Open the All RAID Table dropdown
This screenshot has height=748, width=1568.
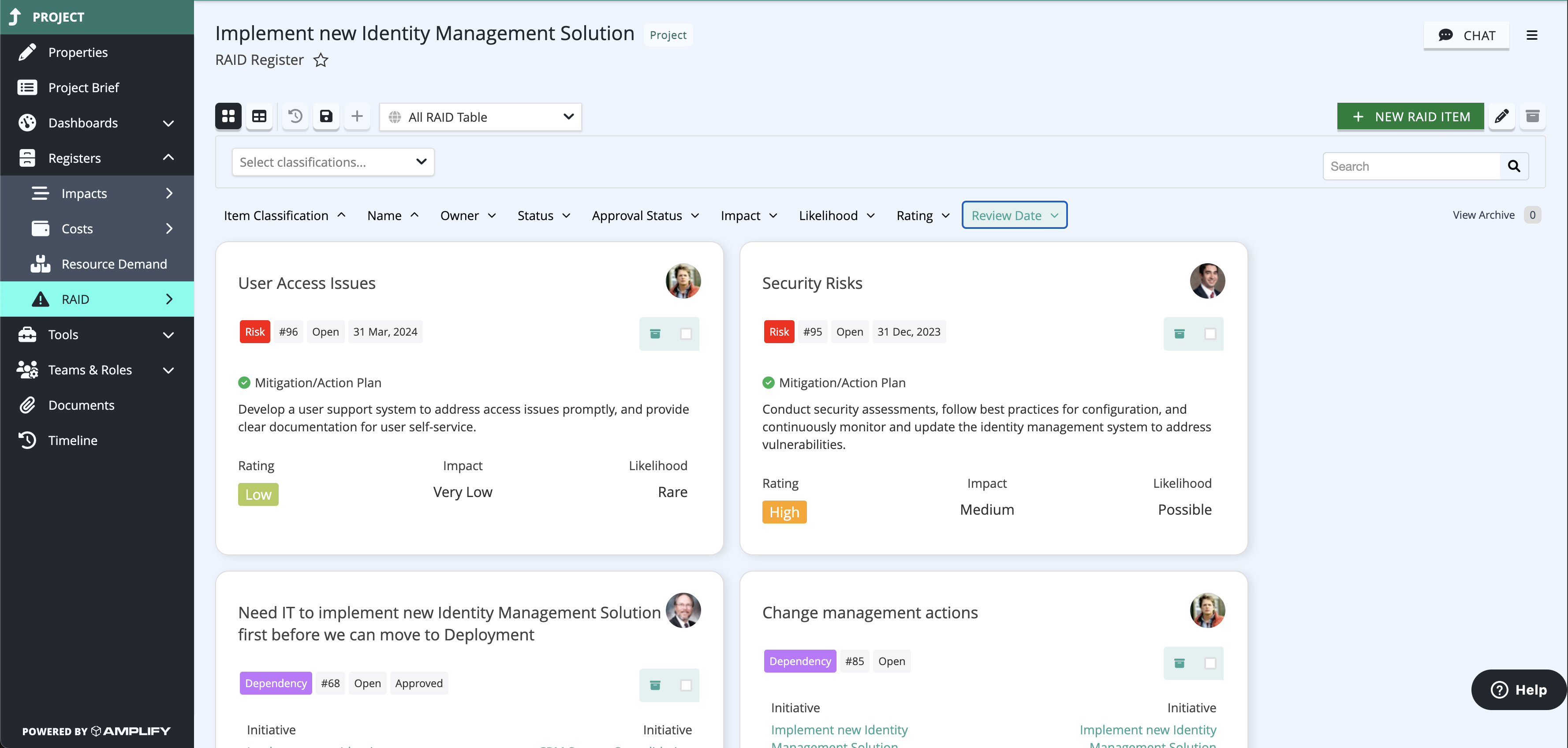click(x=480, y=117)
